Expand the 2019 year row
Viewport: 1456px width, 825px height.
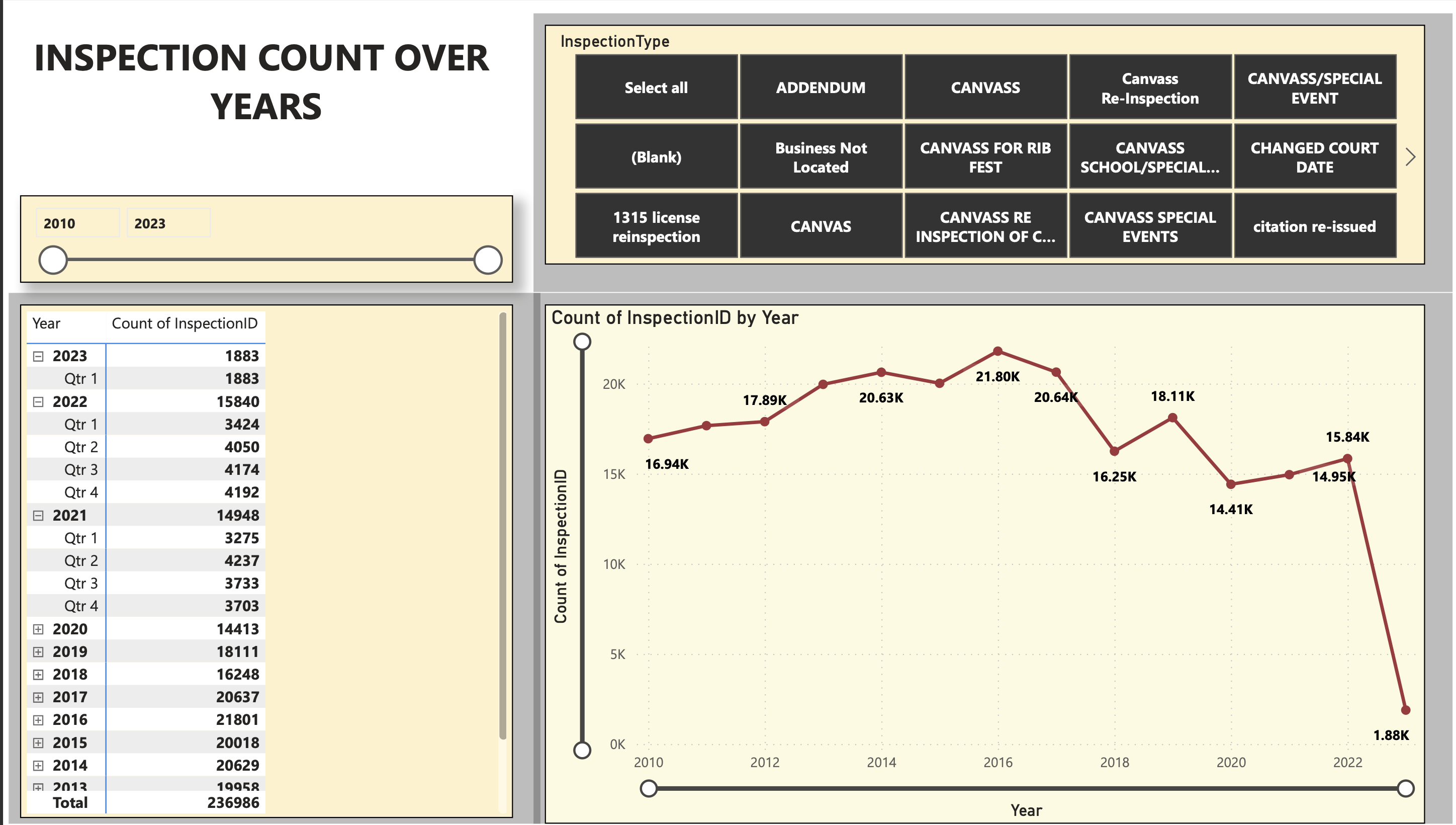coord(39,651)
